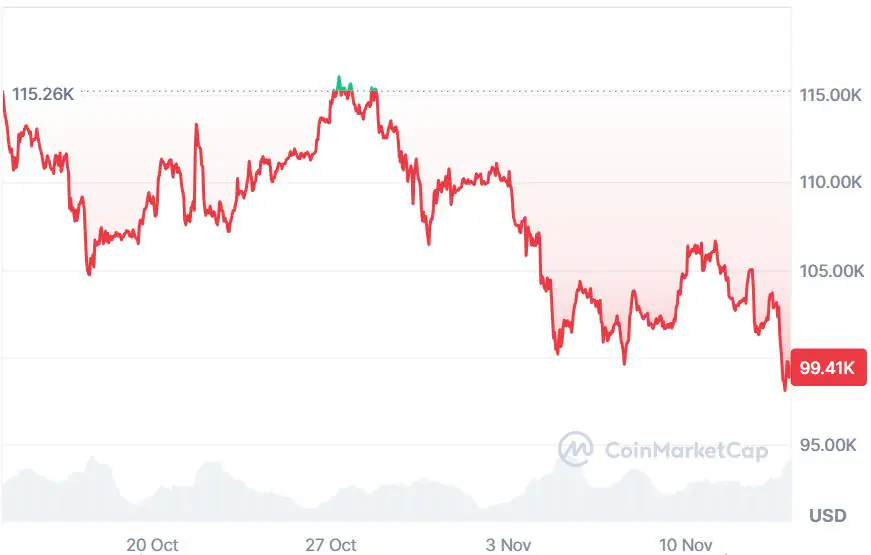
Task: Click the USD currency label
Action: [827, 516]
